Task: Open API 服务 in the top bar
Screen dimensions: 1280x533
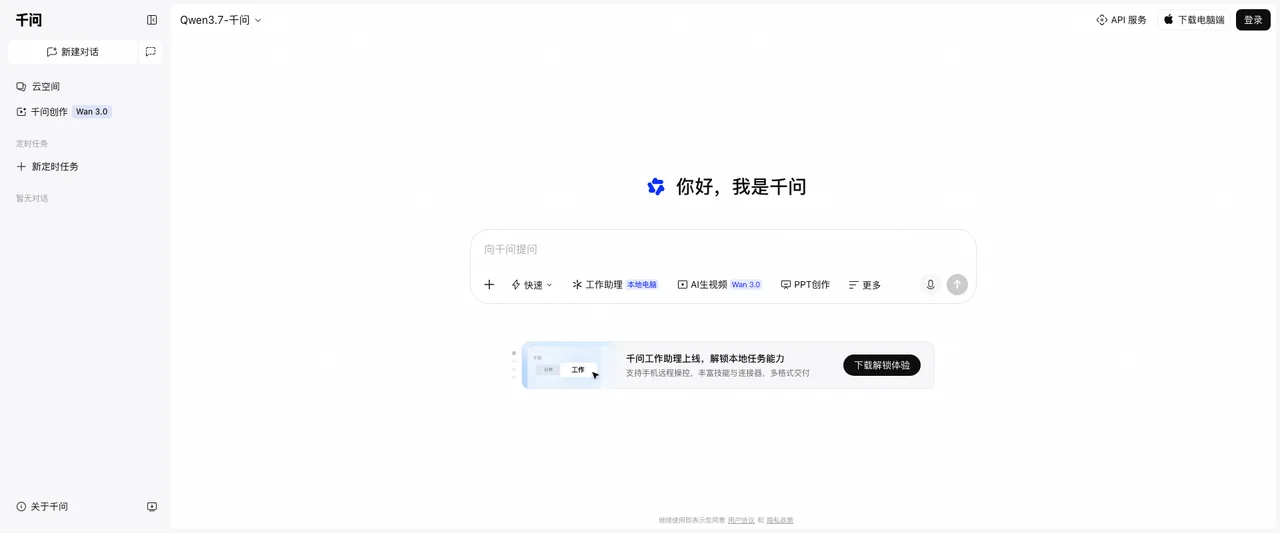Action: click(1122, 20)
